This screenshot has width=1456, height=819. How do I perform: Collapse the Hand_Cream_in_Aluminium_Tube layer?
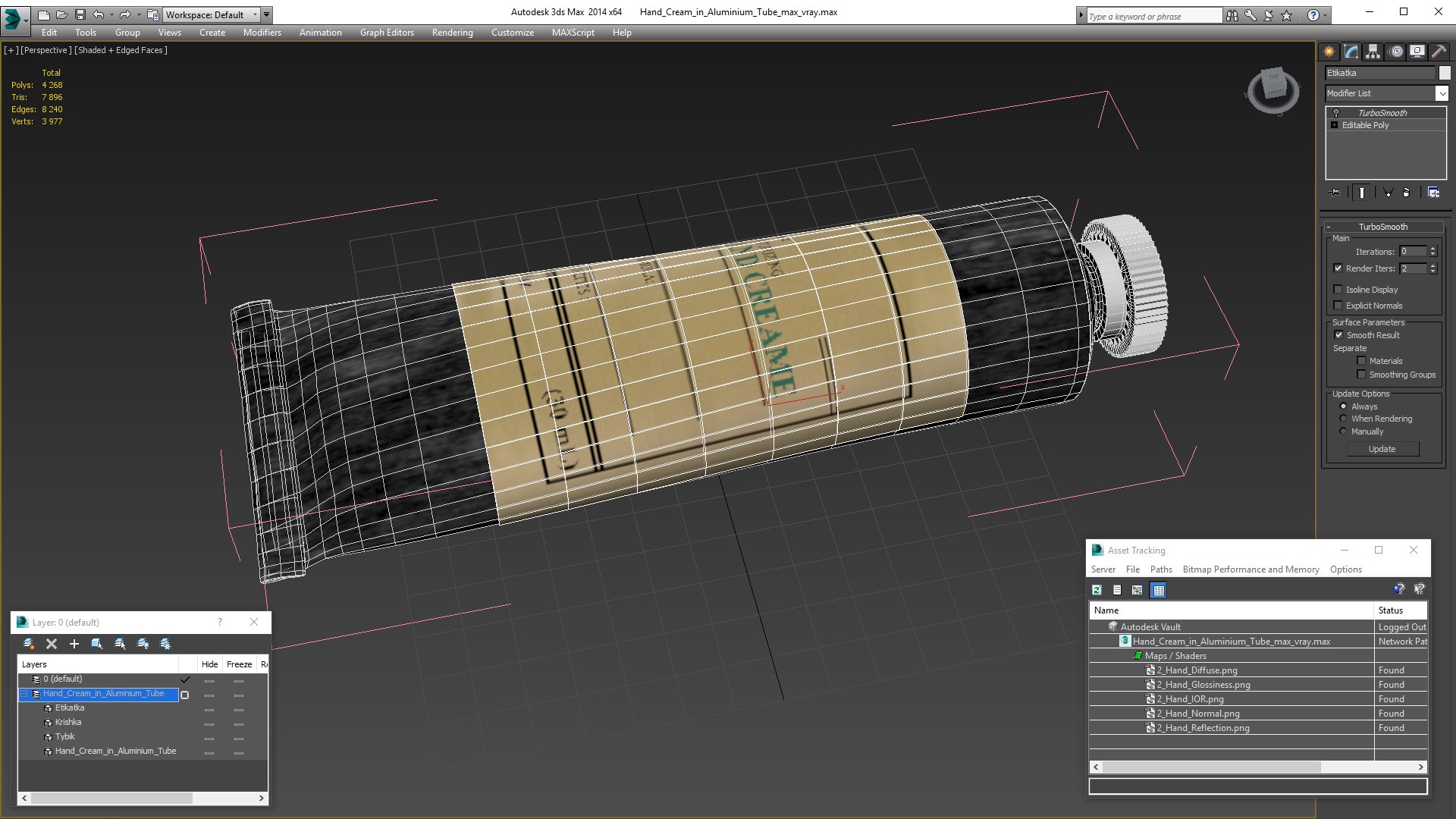pos(24,694)
